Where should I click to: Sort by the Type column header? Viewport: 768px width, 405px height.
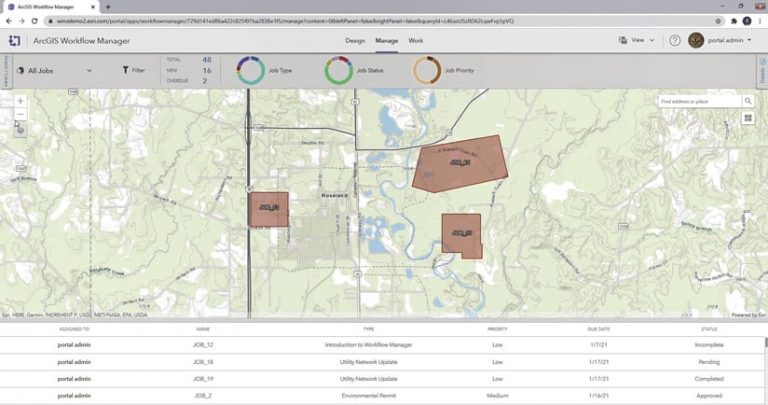pos(368,329)
